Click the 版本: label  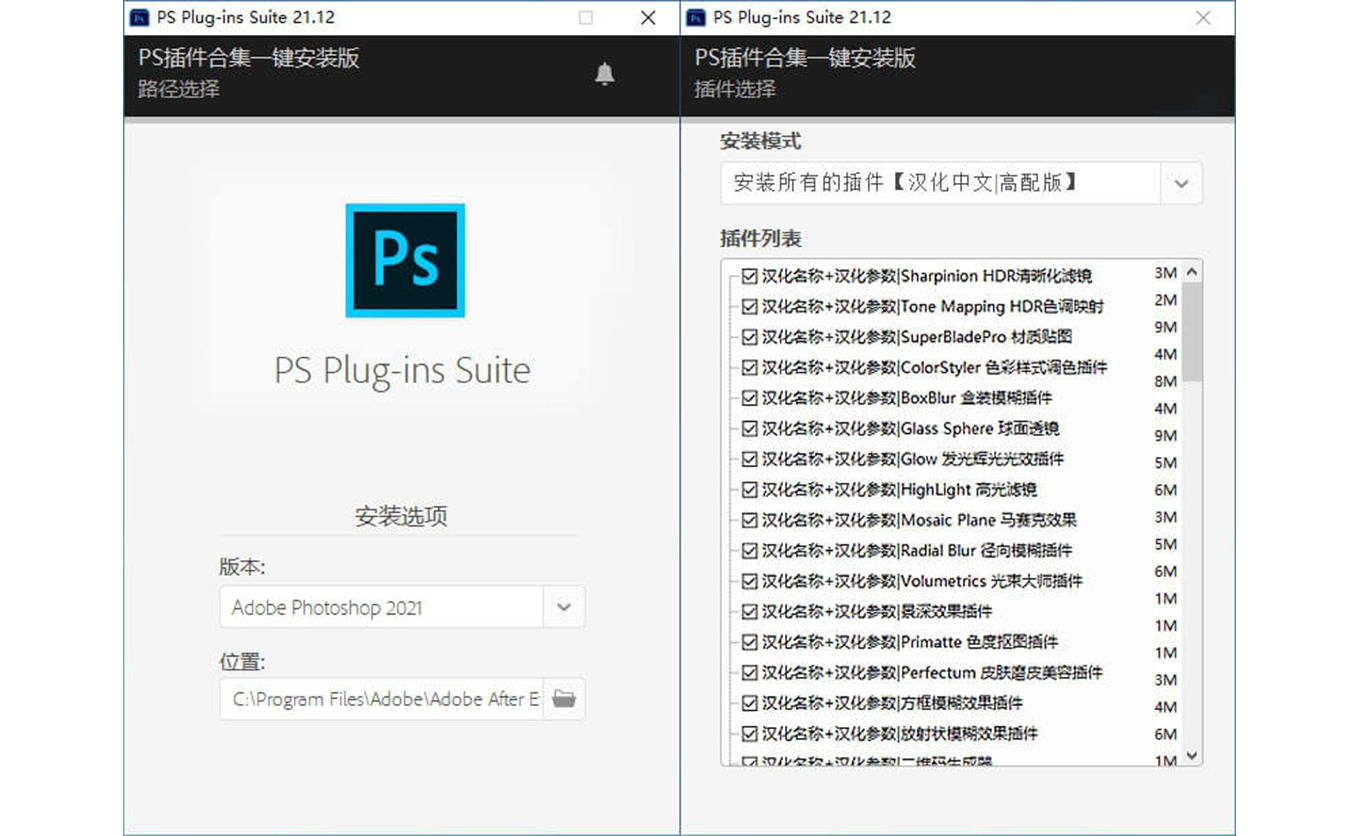[x=243, y=567]
